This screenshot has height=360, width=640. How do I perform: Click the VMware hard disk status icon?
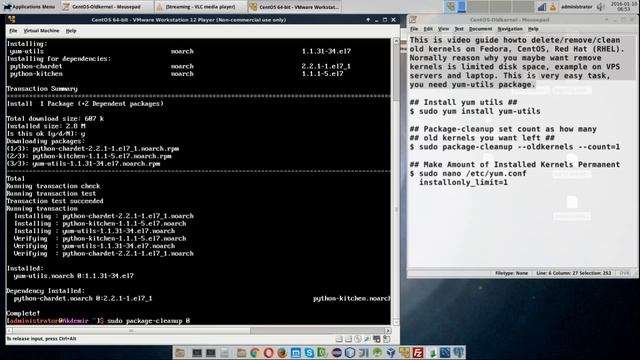pos(339,339)
